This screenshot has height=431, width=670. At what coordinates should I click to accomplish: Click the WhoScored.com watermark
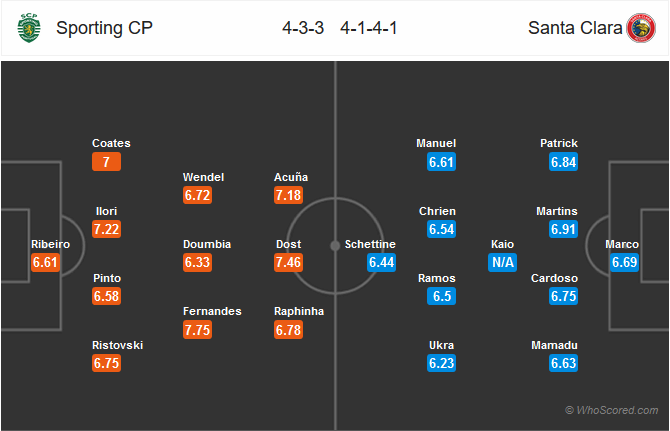[612, 410]
